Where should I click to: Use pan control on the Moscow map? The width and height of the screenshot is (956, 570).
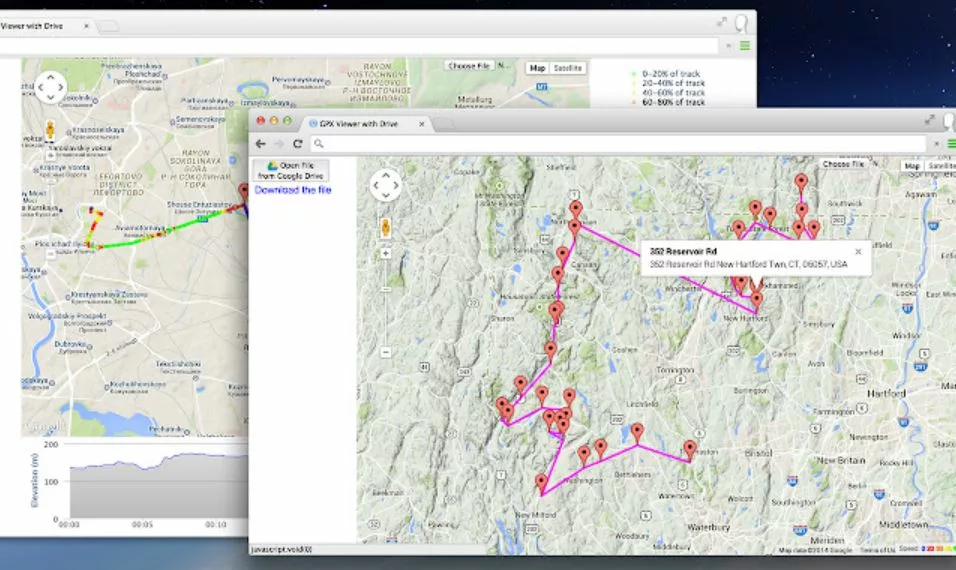[x=50, y=87]
